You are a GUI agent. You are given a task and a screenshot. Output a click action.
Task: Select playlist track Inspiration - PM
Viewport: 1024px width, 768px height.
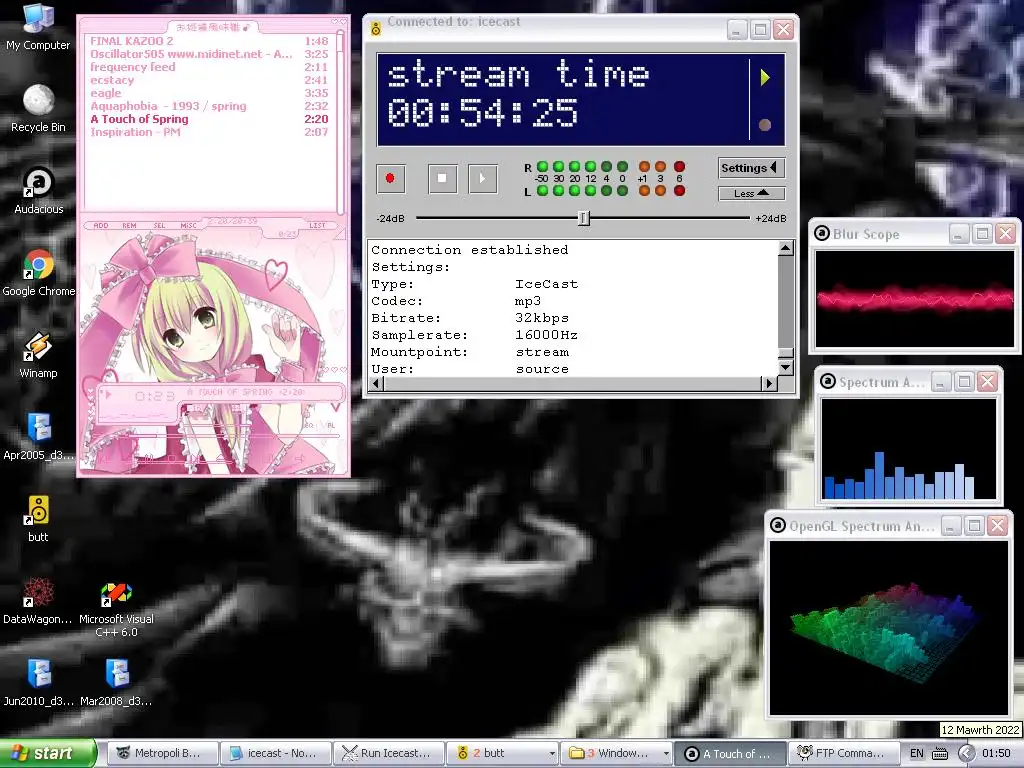(x=209, y=133)
